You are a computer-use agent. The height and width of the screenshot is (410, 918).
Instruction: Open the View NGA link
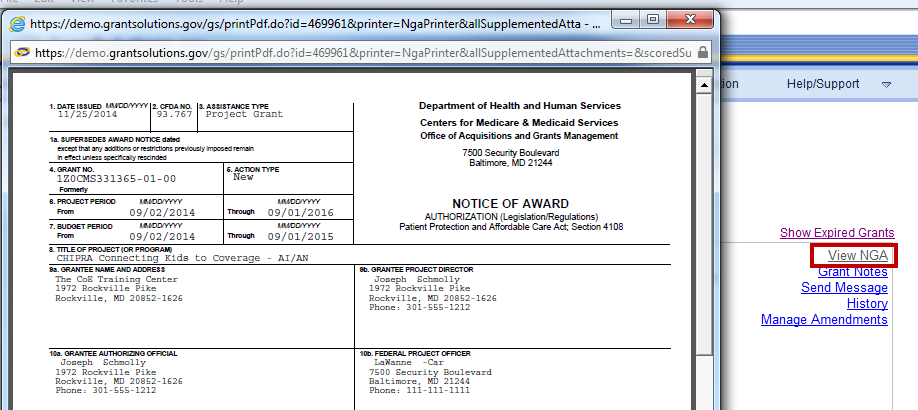857,256
